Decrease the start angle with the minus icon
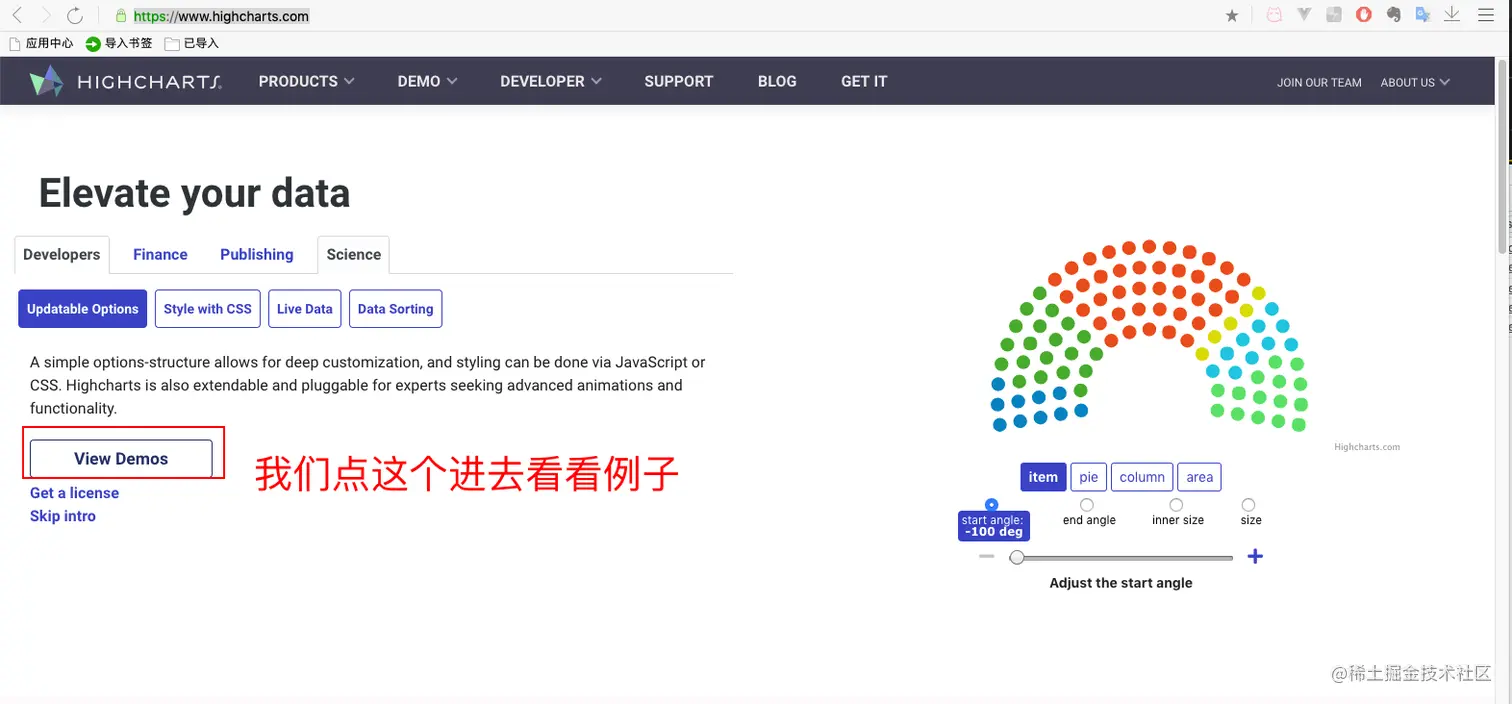 point(987,556)
